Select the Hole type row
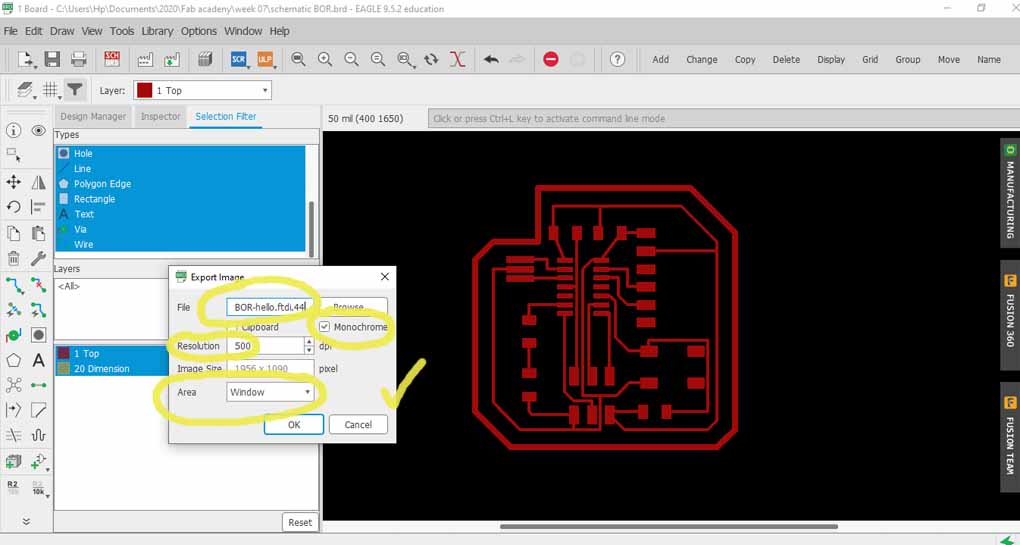 180,153
